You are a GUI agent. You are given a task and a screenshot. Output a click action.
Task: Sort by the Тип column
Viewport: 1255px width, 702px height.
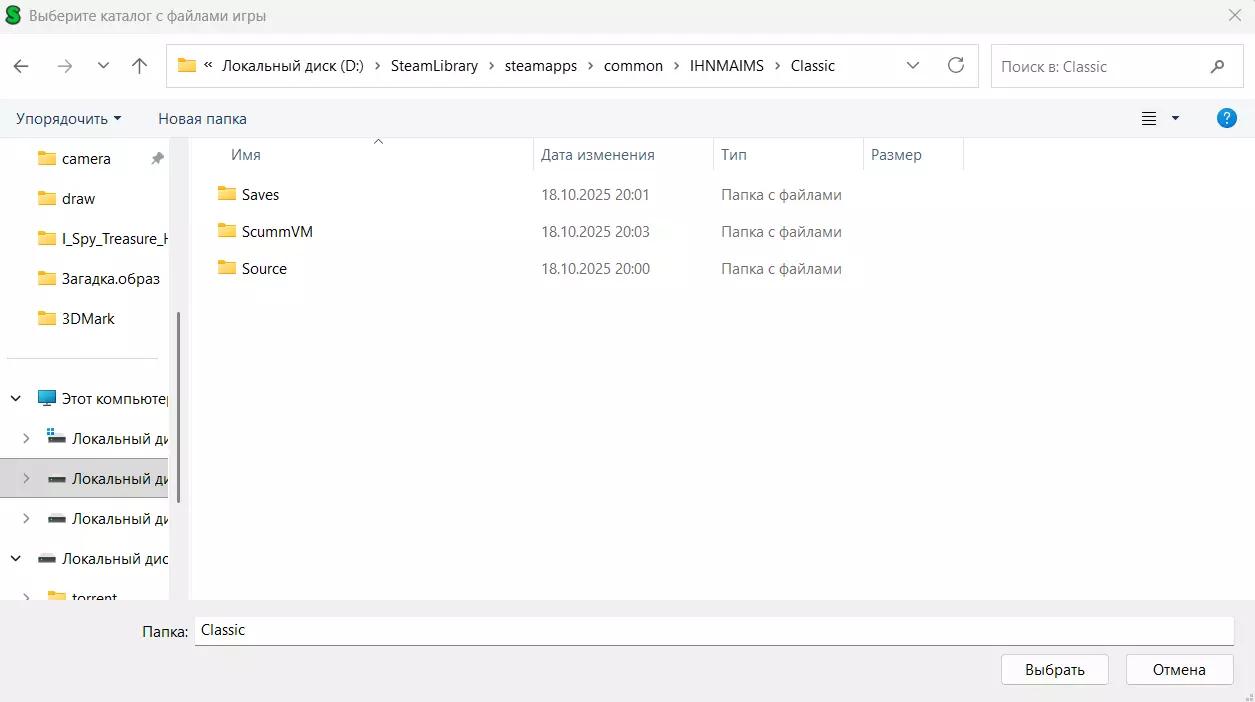pos(734,155)
